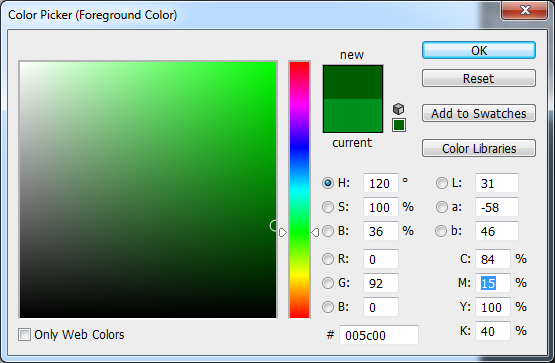This screenshot has height=363, width=555.
Task: Click the left hue slider arrow handle
Action: click(x=282, y=232)
